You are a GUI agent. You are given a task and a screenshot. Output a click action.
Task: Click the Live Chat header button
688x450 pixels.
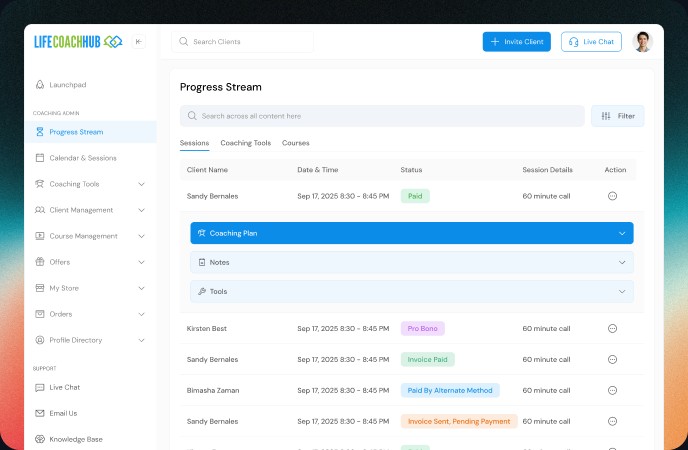pos(591,42)
